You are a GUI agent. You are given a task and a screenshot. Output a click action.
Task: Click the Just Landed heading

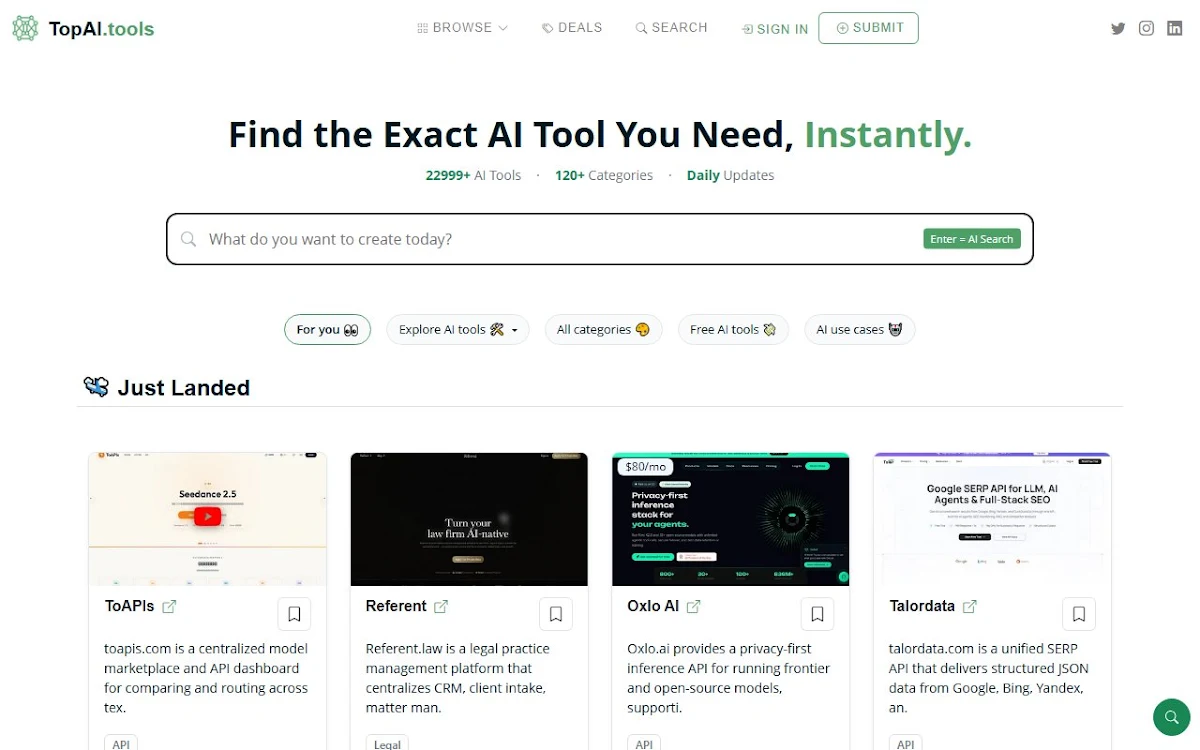(x=184, y=388)
